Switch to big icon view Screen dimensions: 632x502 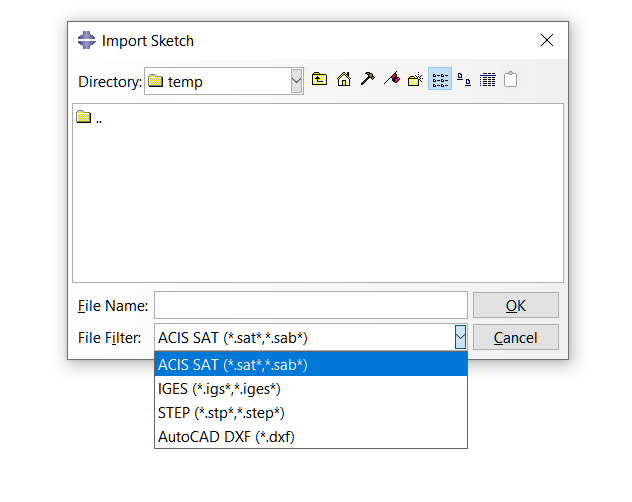[464, 79]
